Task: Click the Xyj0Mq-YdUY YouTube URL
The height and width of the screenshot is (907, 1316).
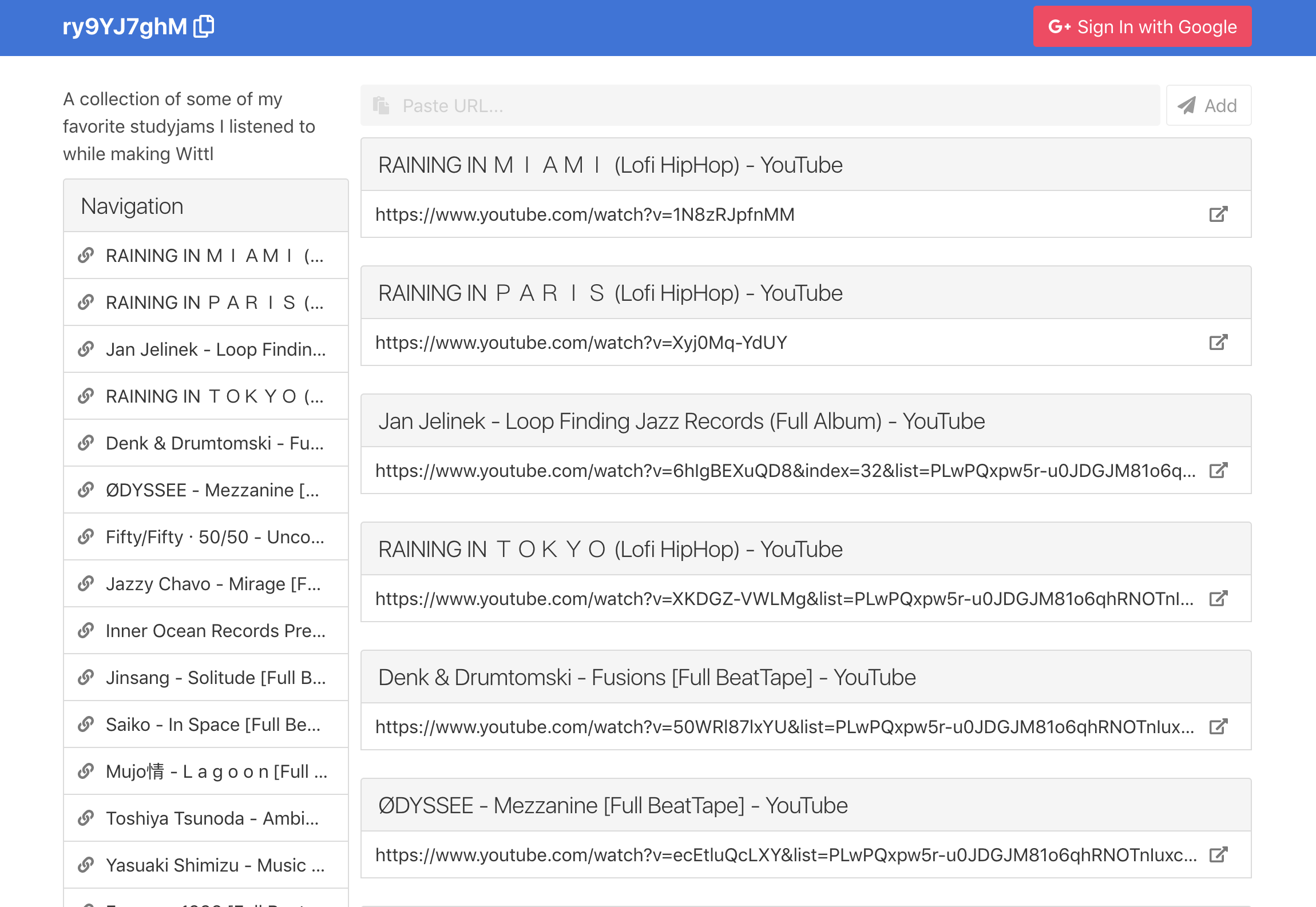Action: pos(581,342)
